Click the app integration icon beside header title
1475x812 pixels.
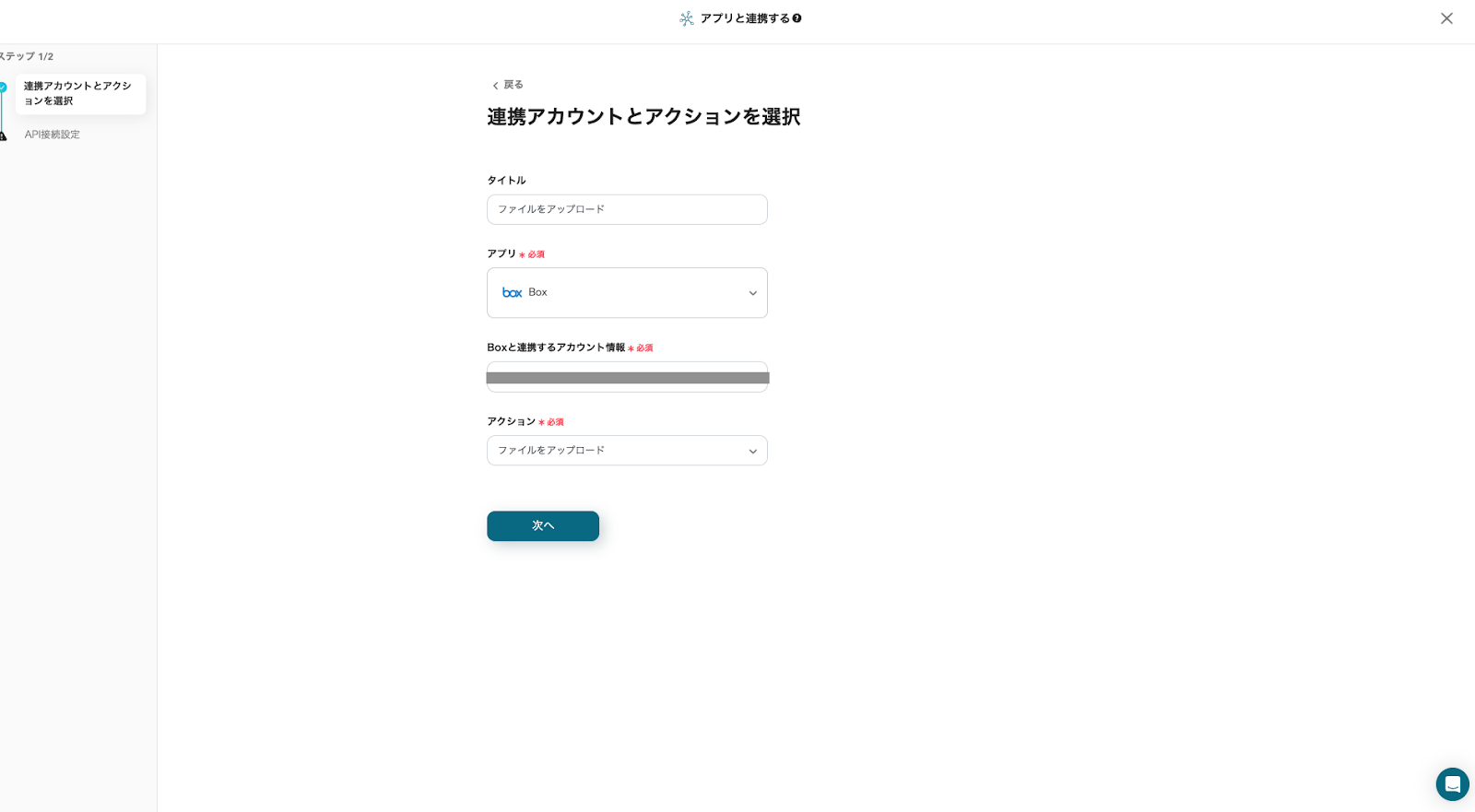(x=687, y=18)
